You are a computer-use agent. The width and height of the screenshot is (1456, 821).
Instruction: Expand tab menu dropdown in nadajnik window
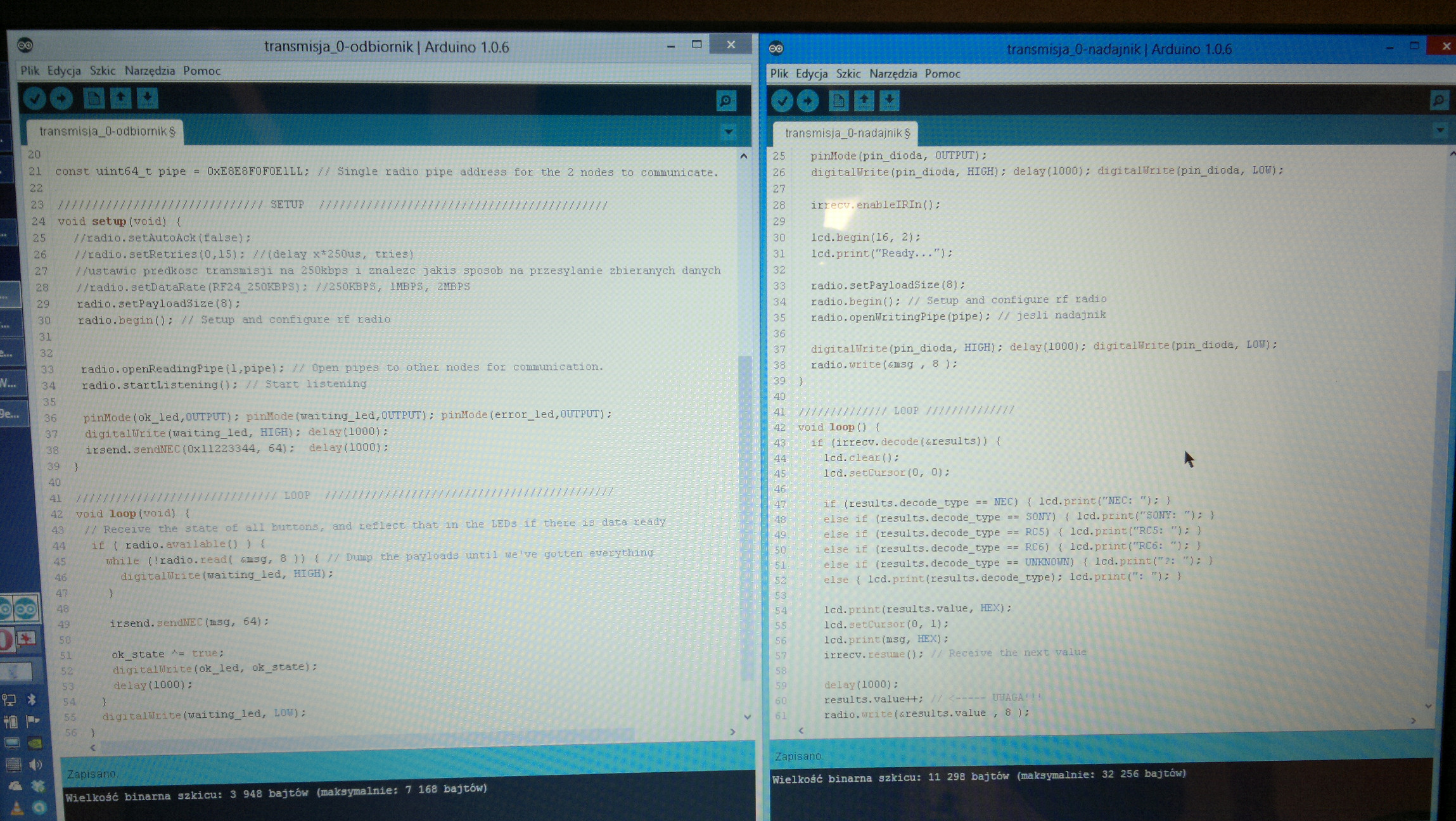tap(1440, 131)
